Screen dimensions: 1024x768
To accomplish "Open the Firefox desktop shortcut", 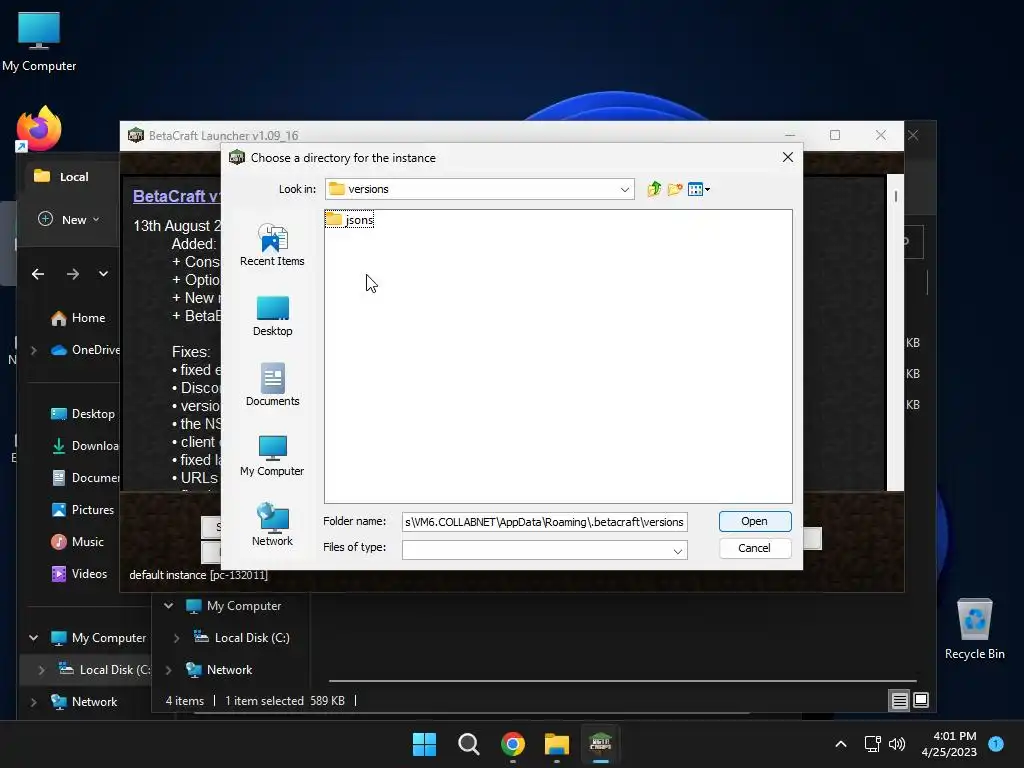I will [39, 129].
